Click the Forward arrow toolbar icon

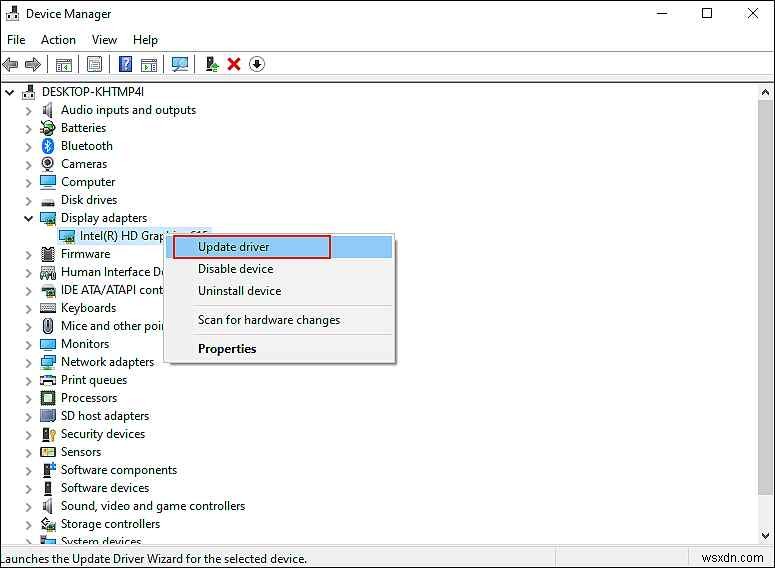33,64
